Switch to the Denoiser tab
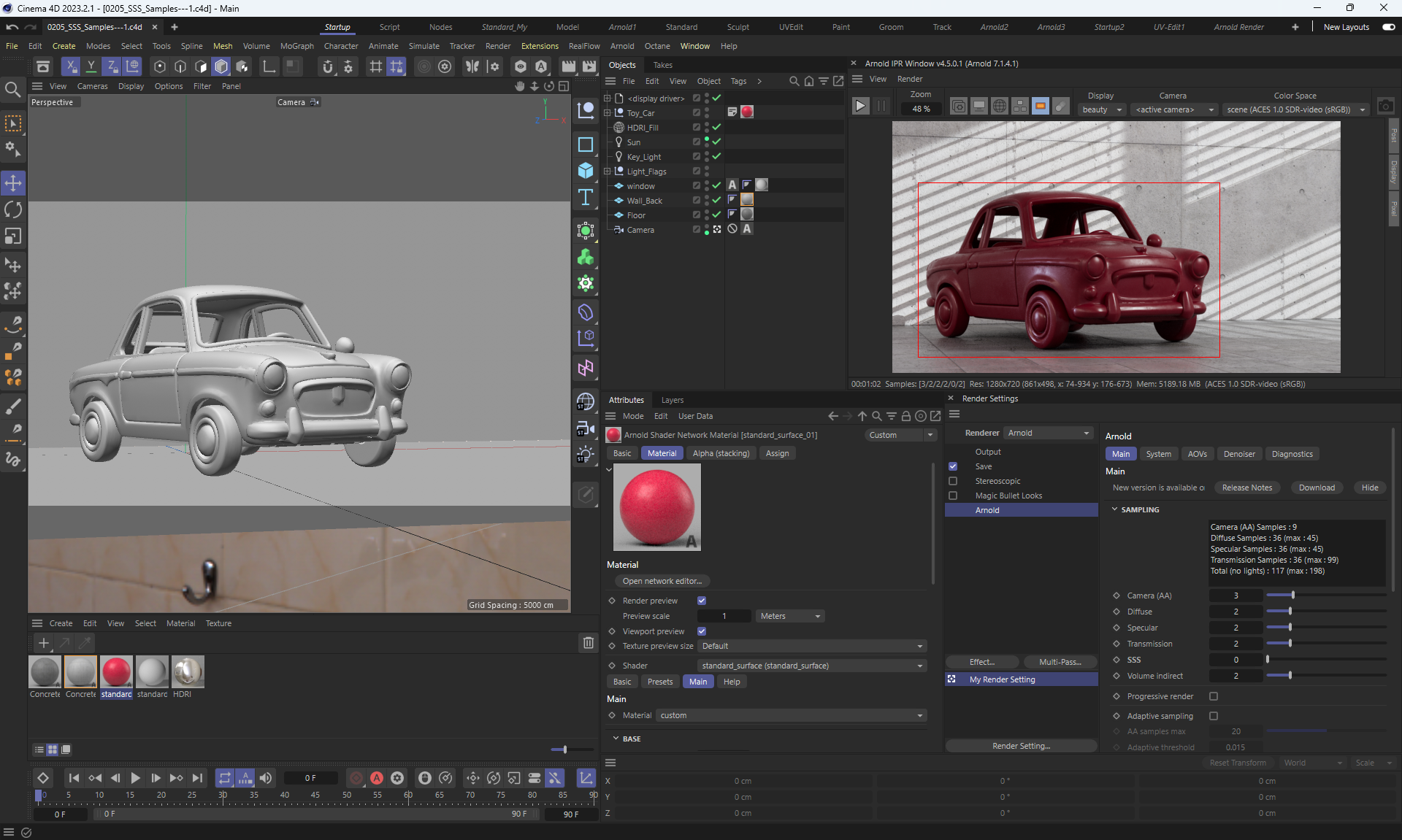The width and height of the screenshot is (1402, 840). [x=1239, y=454]
